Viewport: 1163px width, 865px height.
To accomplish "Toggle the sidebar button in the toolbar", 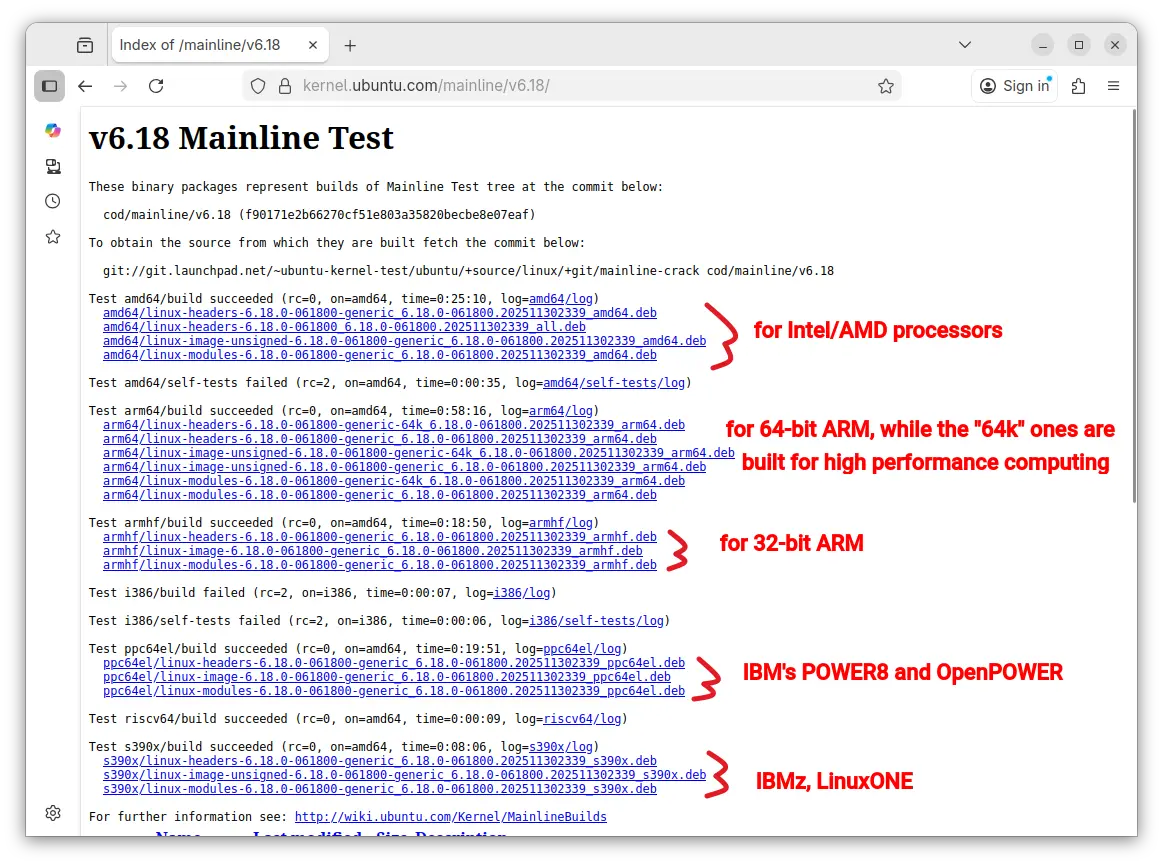I will [x=49, y=86].
